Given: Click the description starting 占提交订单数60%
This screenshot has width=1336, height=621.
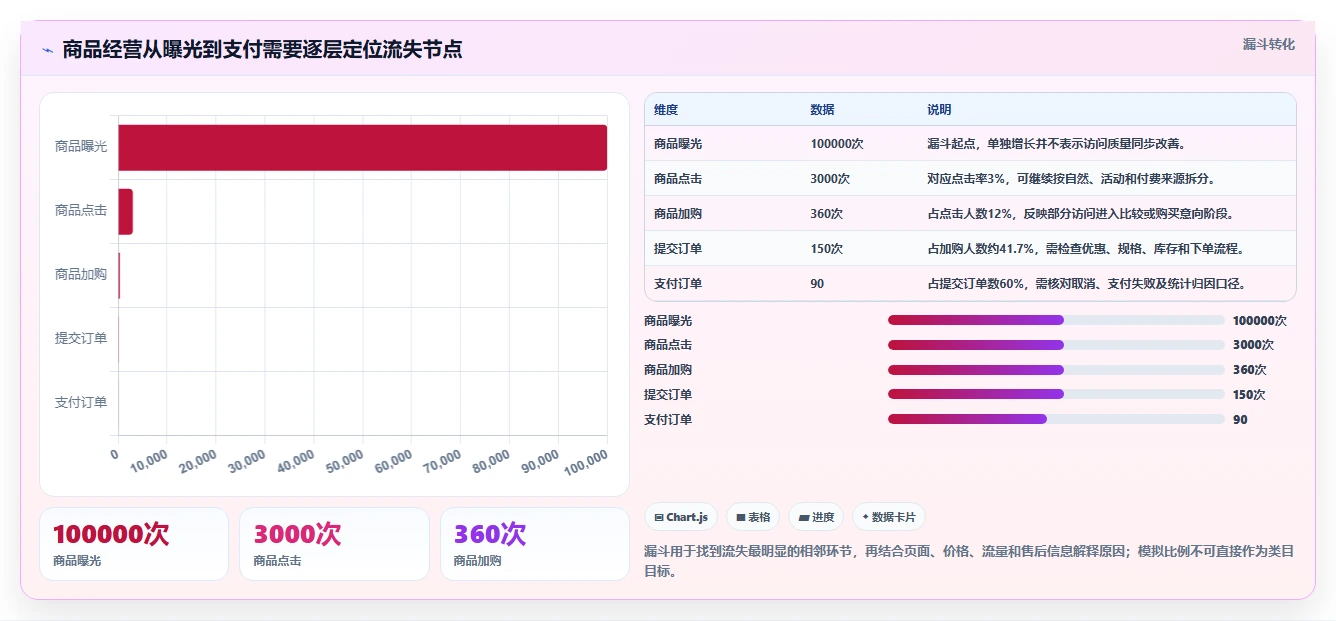Looking at the screenshot, I should [x=1086, y=284].
